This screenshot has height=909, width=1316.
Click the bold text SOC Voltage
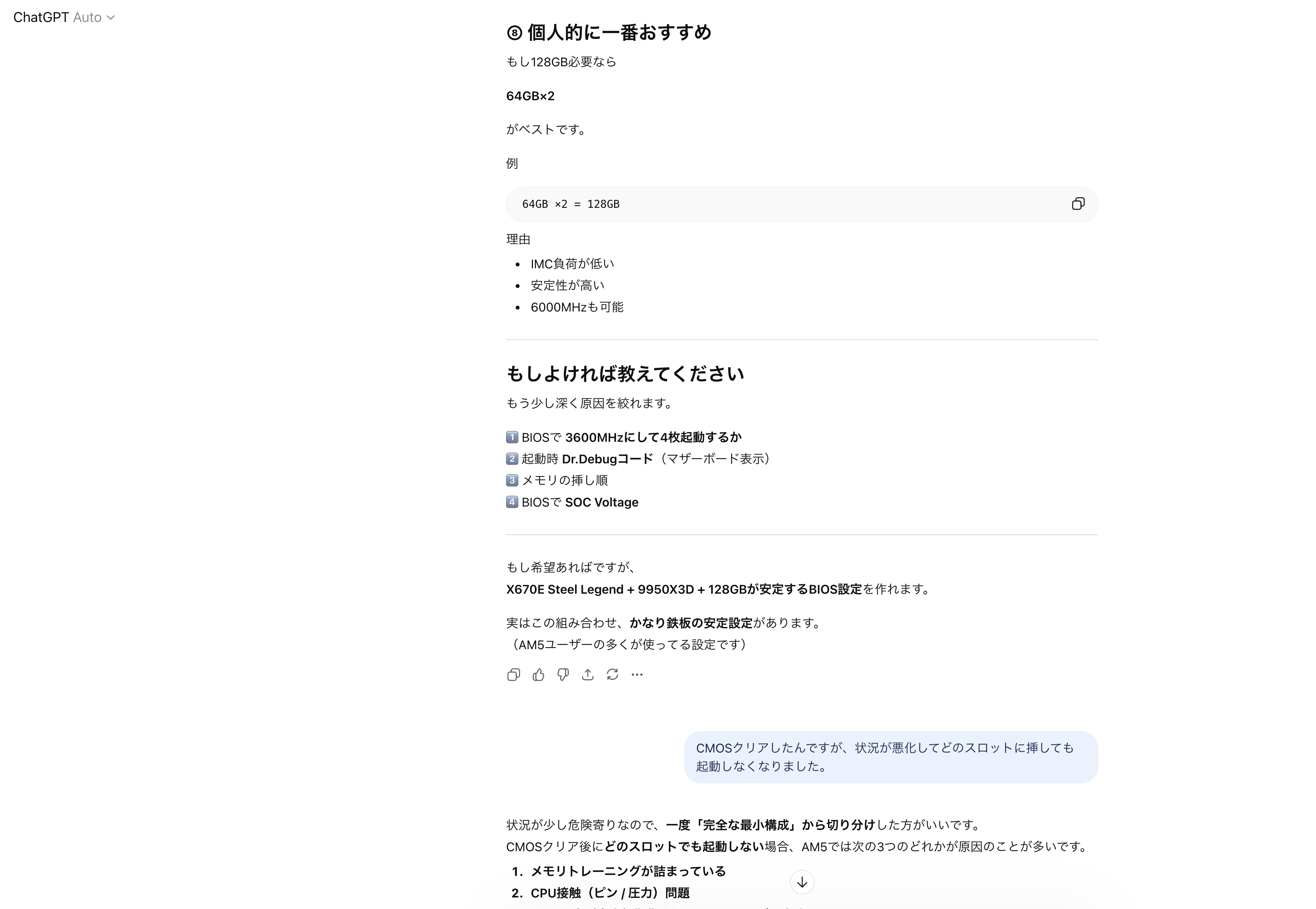pyautogui.click(x=602, y=502)
